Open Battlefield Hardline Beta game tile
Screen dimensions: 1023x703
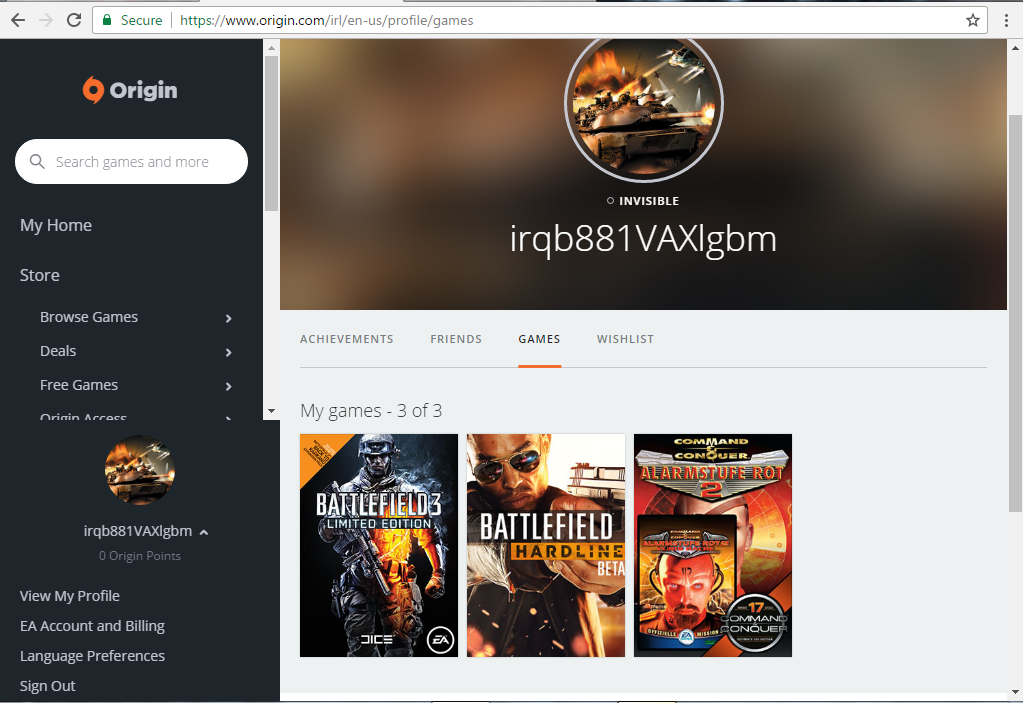tap(546, 545)
